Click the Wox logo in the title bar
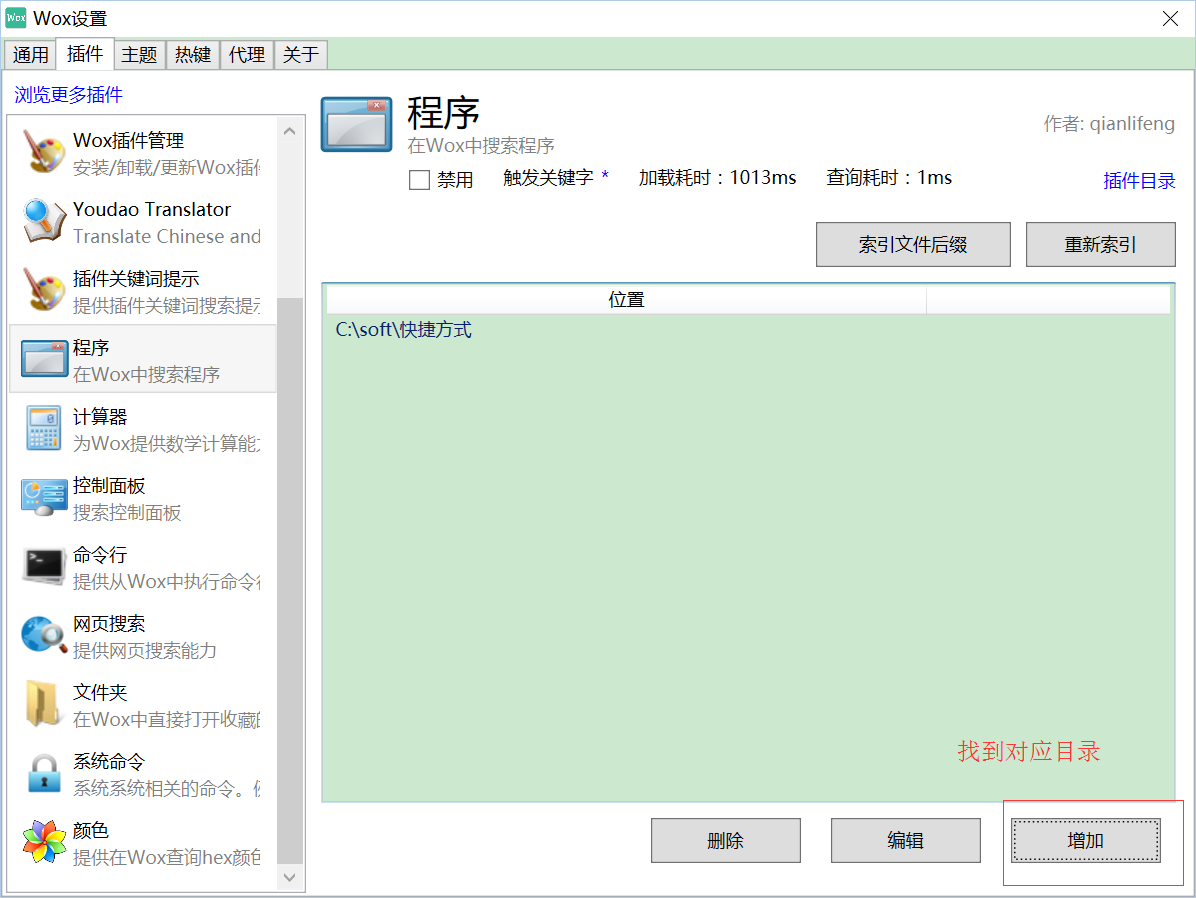The image size is (1196, 898). coord(16,18)
